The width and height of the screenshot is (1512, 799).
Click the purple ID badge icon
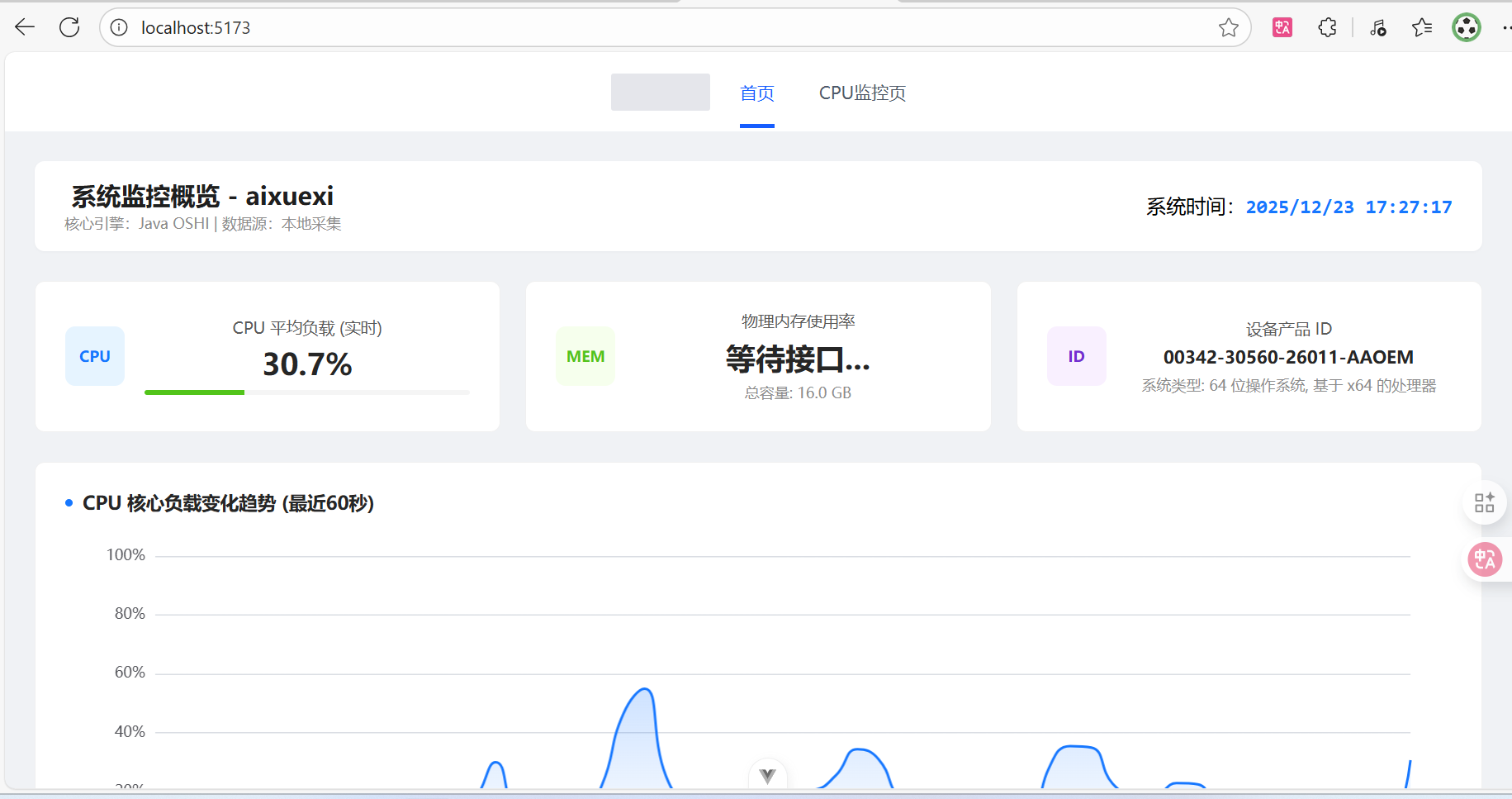[1077, 356]
